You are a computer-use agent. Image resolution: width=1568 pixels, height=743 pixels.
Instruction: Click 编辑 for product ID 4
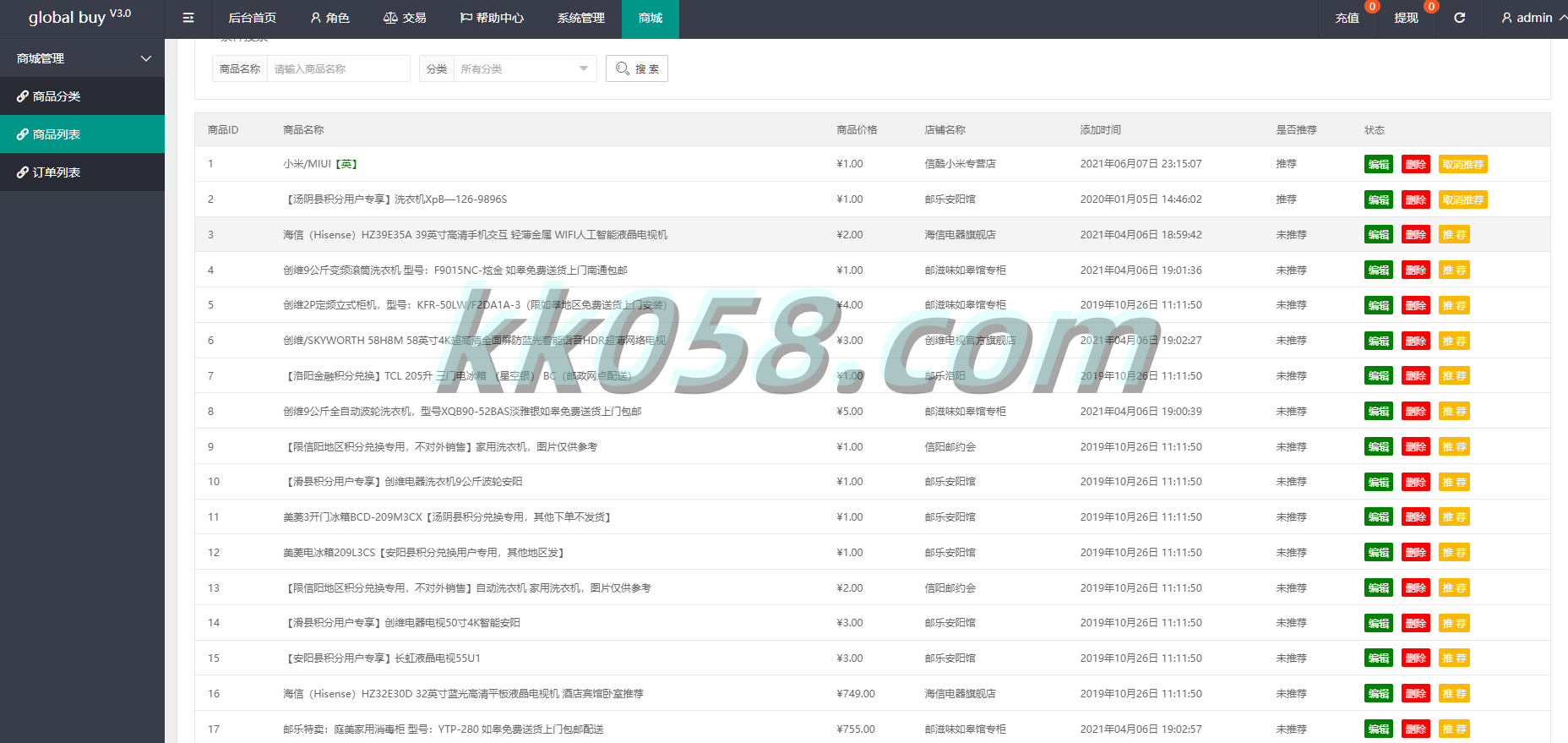[x=1379, y=270]
